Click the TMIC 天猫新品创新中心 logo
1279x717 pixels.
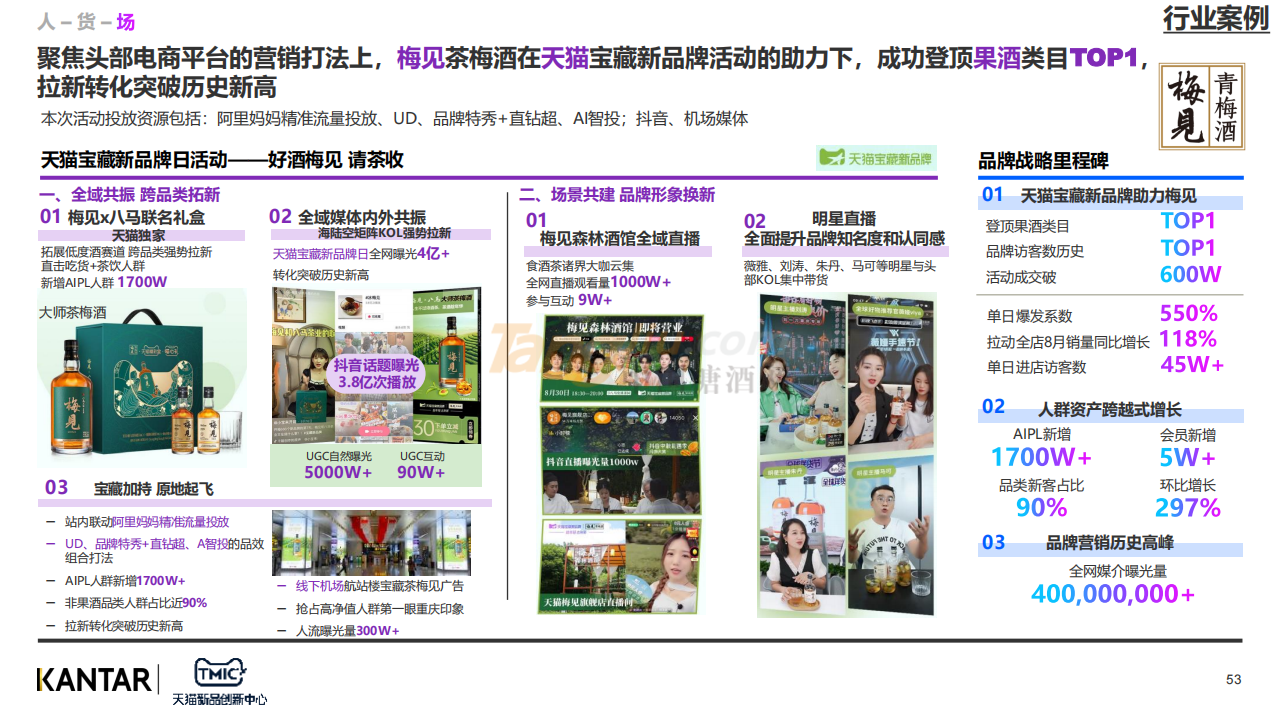pyautogui.click(x=219, y=682)
